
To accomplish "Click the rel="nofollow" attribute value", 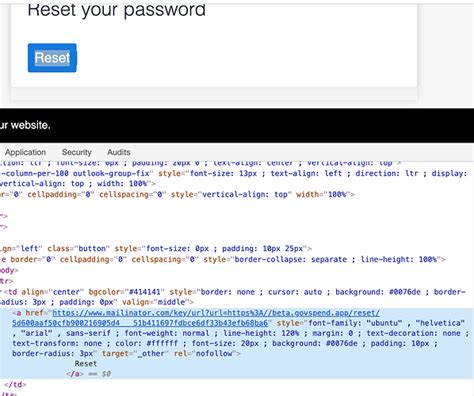I will pyautogui.click(x=215, y=353).
